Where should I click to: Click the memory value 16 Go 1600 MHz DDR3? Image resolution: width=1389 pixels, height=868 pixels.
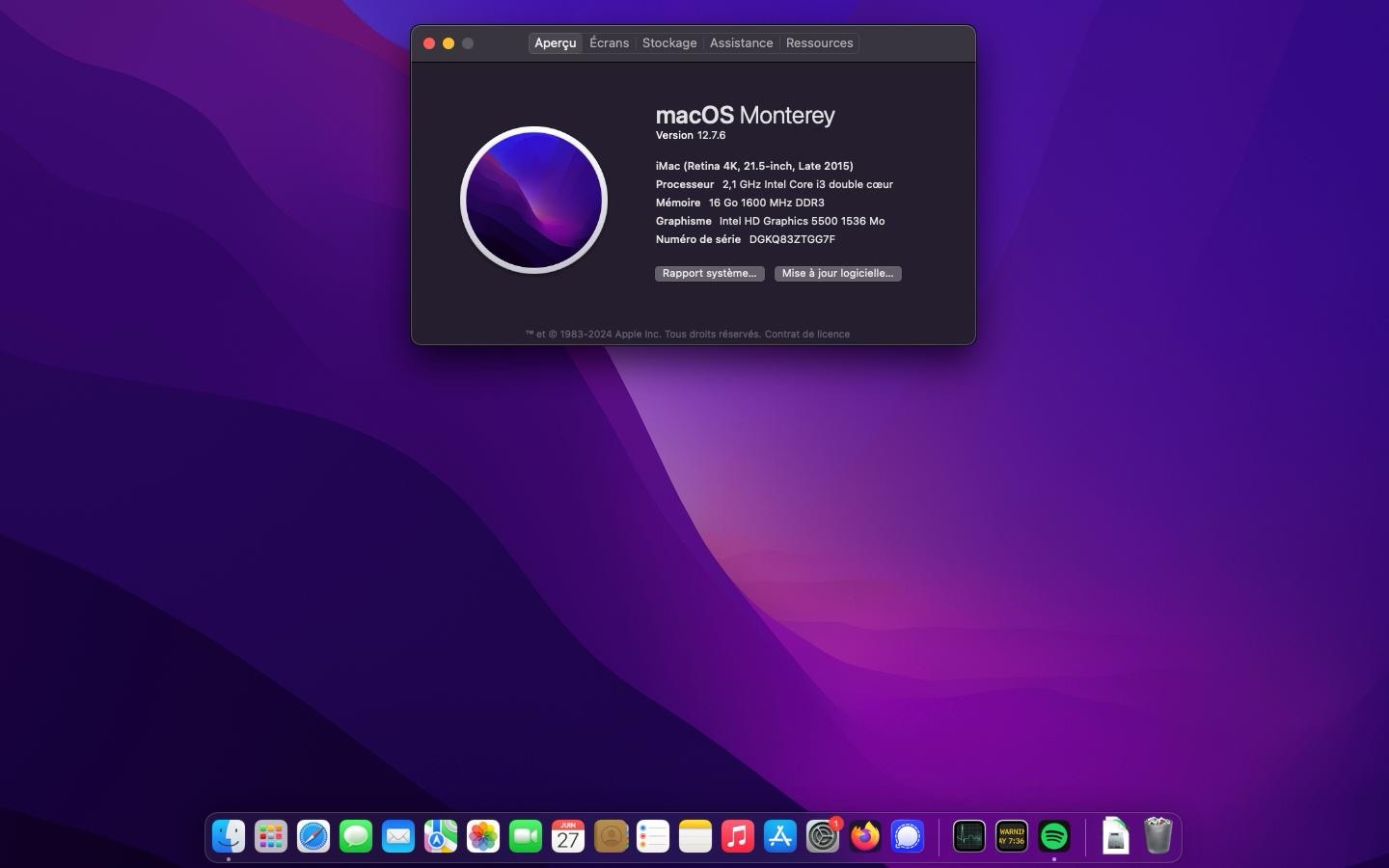[x=767, y=203]
